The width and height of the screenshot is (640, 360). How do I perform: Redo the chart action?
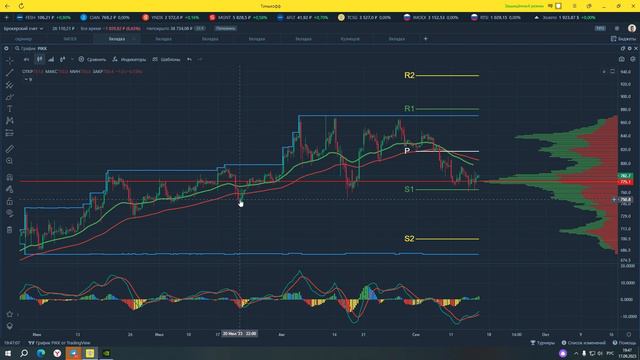pyautogui.click(x=200, y=60)
